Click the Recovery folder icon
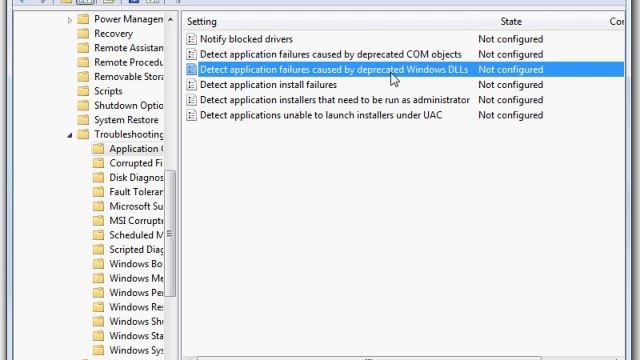The image size is (640, 360). click(x=83, y=33)
